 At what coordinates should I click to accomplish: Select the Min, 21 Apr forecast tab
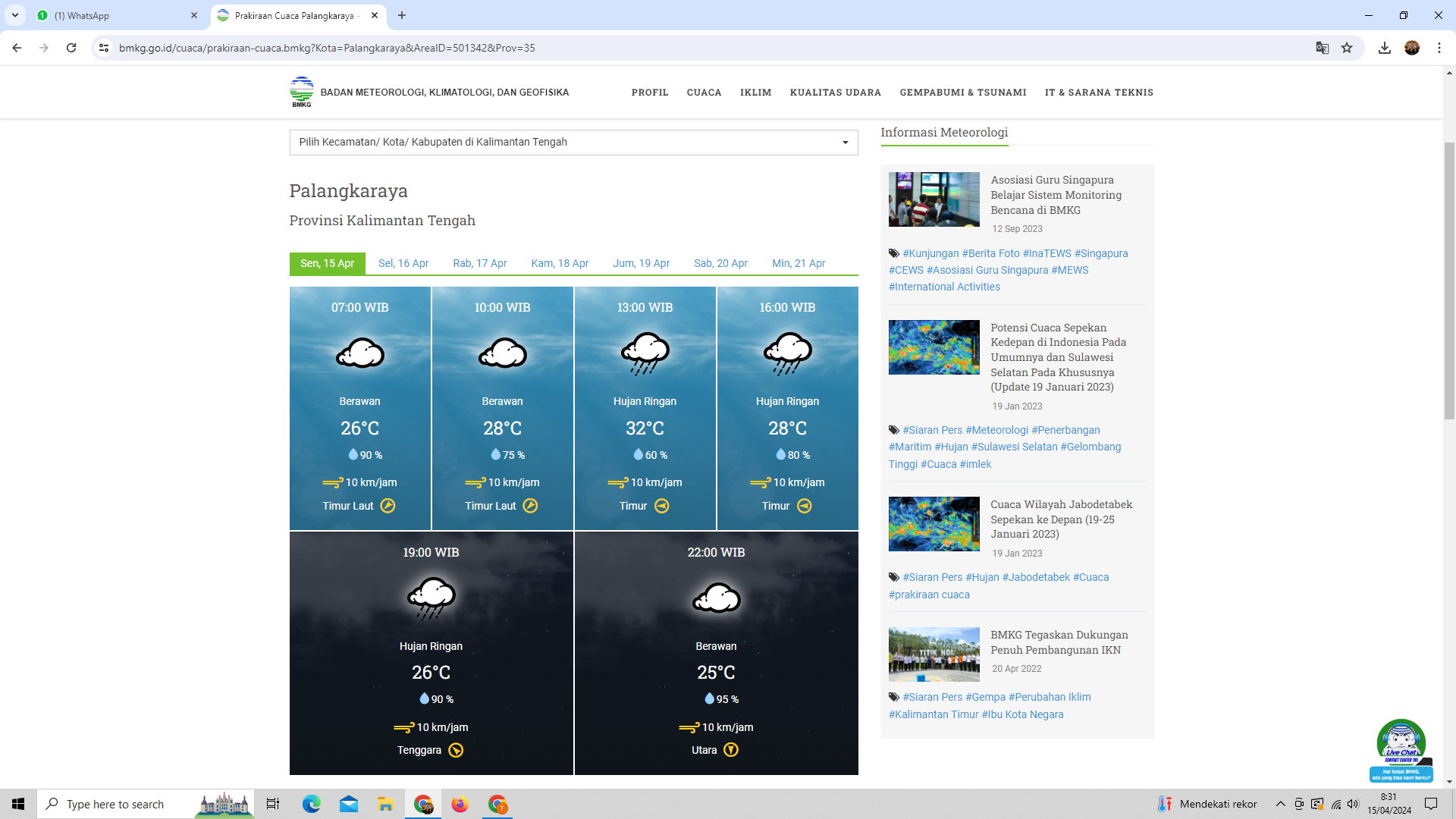coord(799,263)
